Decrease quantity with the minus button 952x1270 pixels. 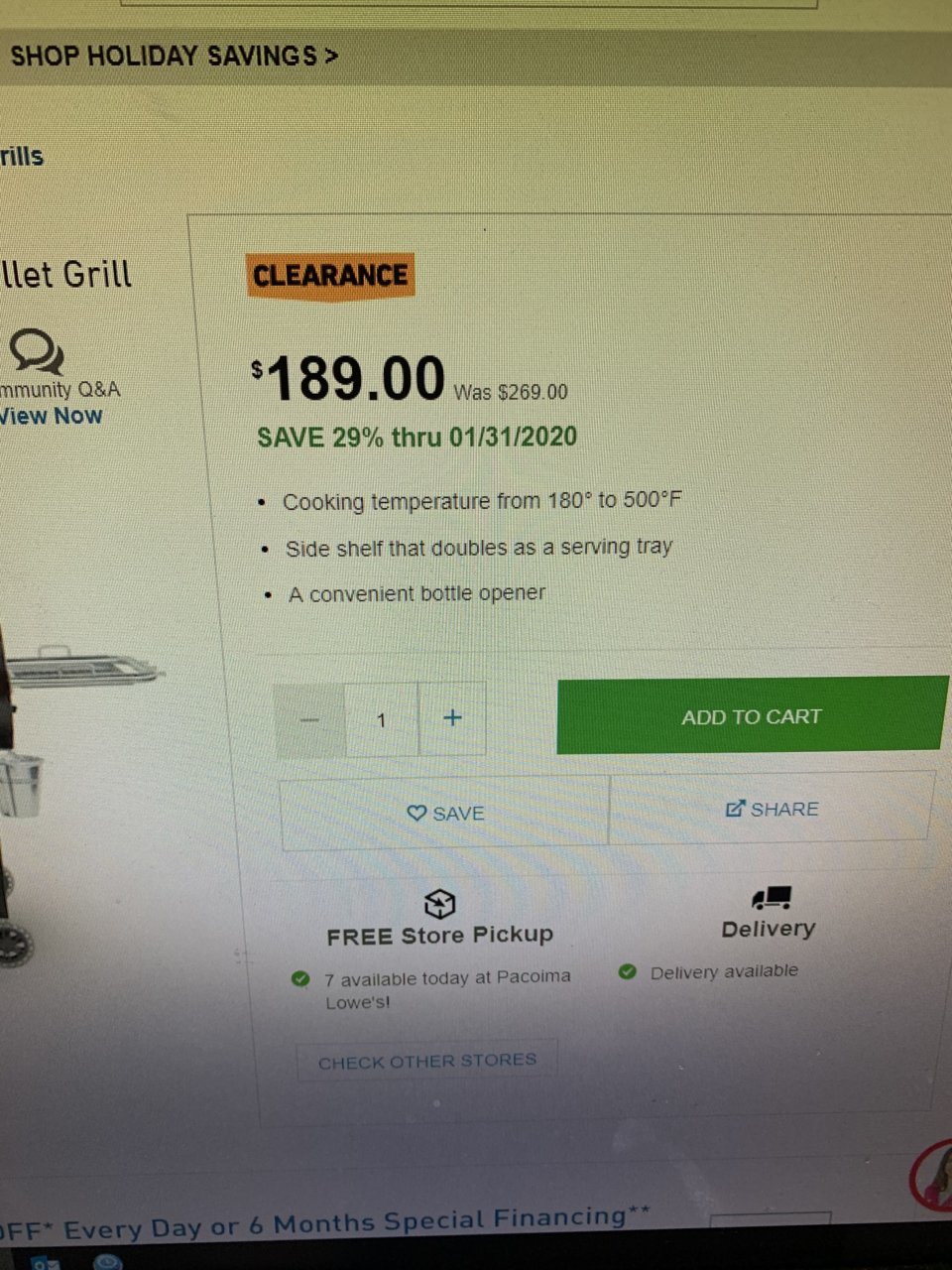tap(310, 720)
